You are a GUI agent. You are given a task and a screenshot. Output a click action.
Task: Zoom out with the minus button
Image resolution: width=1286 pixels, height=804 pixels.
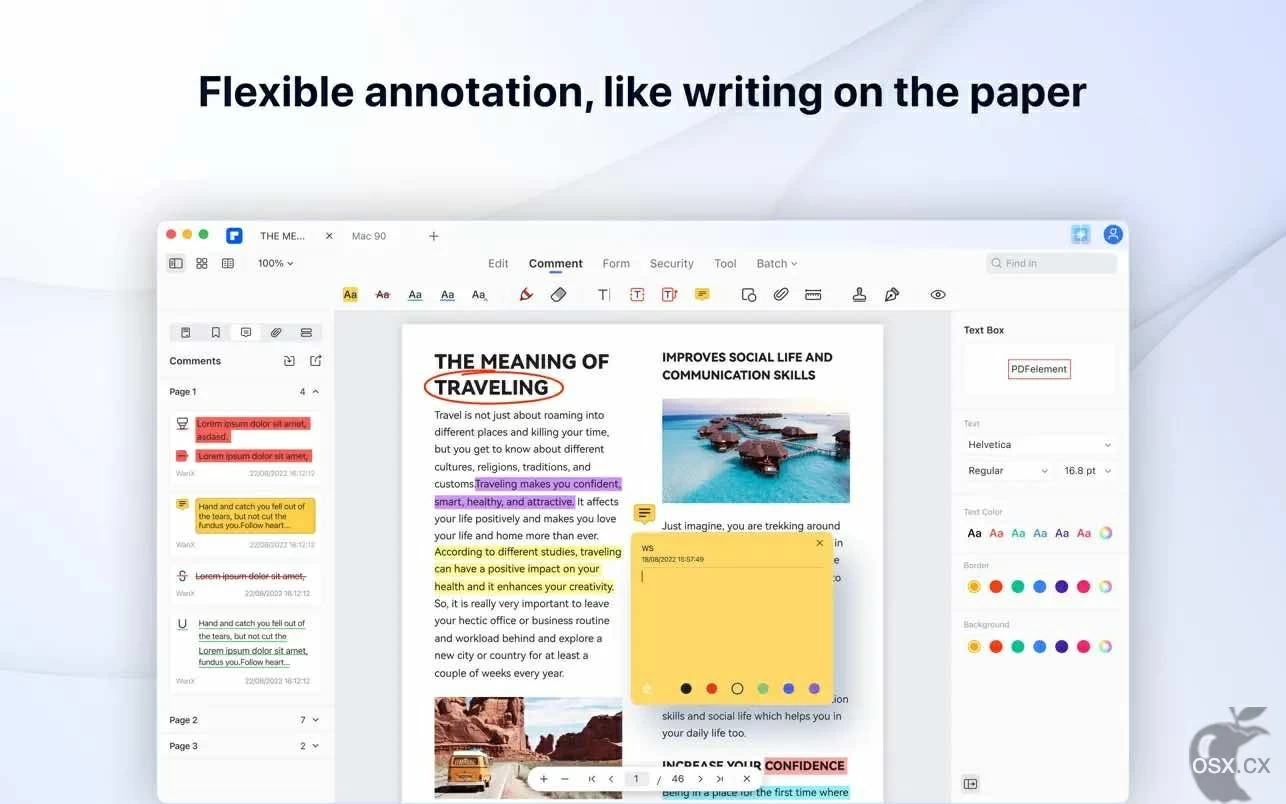565,779
